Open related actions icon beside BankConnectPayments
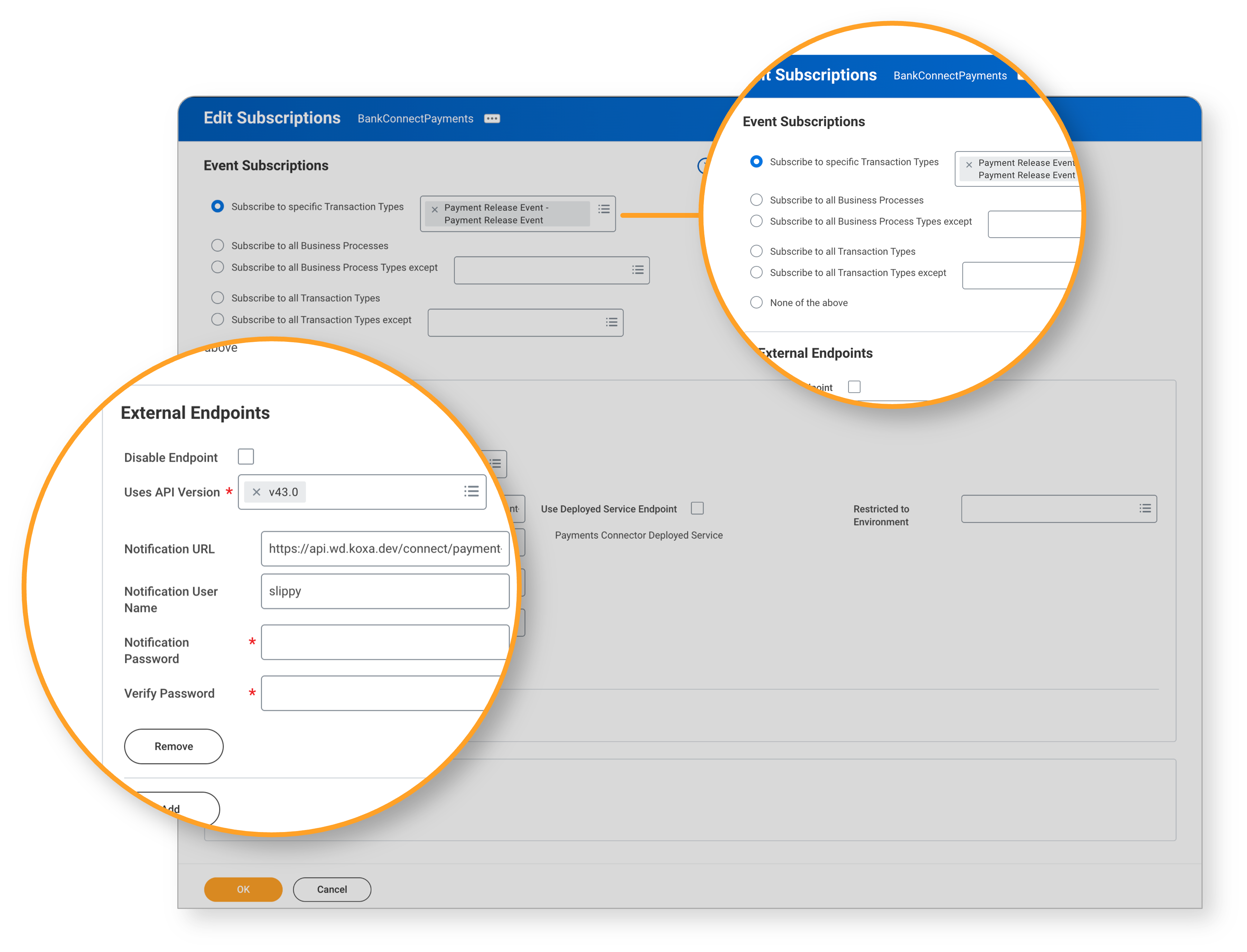Viewport: 1247px width, 952px height. click(x=492, y=119)
